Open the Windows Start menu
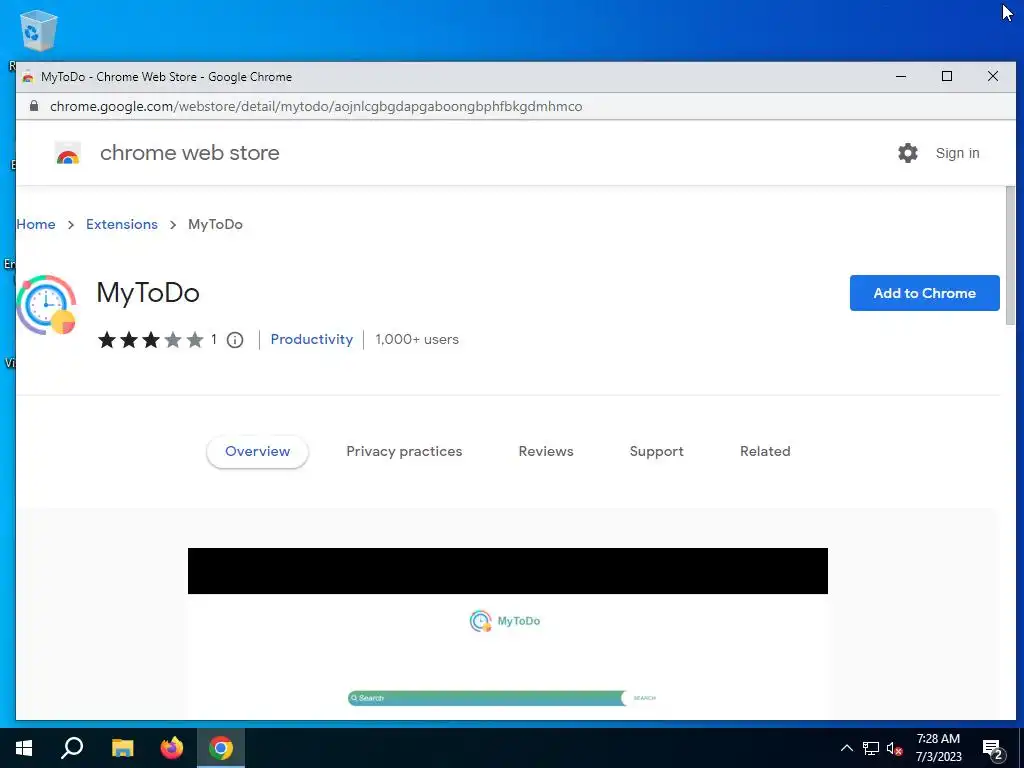This screenshot has height=768, width=1024. coord(24,748)
